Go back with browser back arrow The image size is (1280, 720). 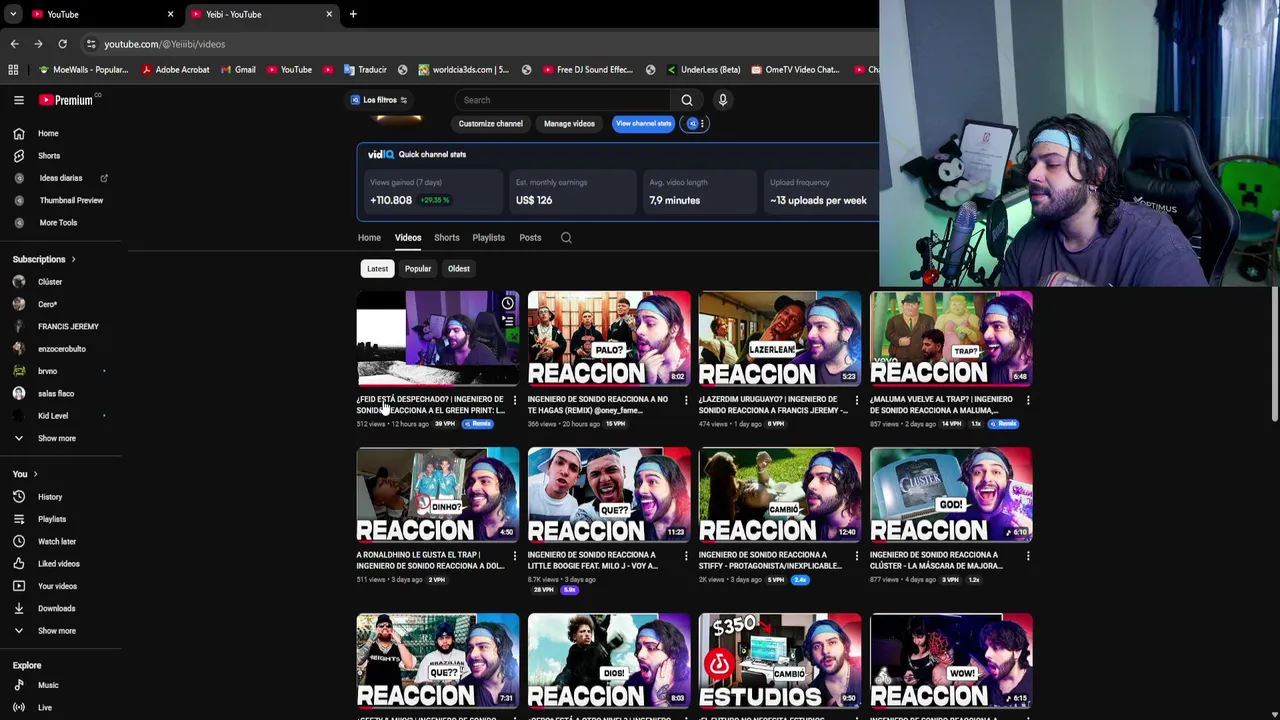click(14, 44)
